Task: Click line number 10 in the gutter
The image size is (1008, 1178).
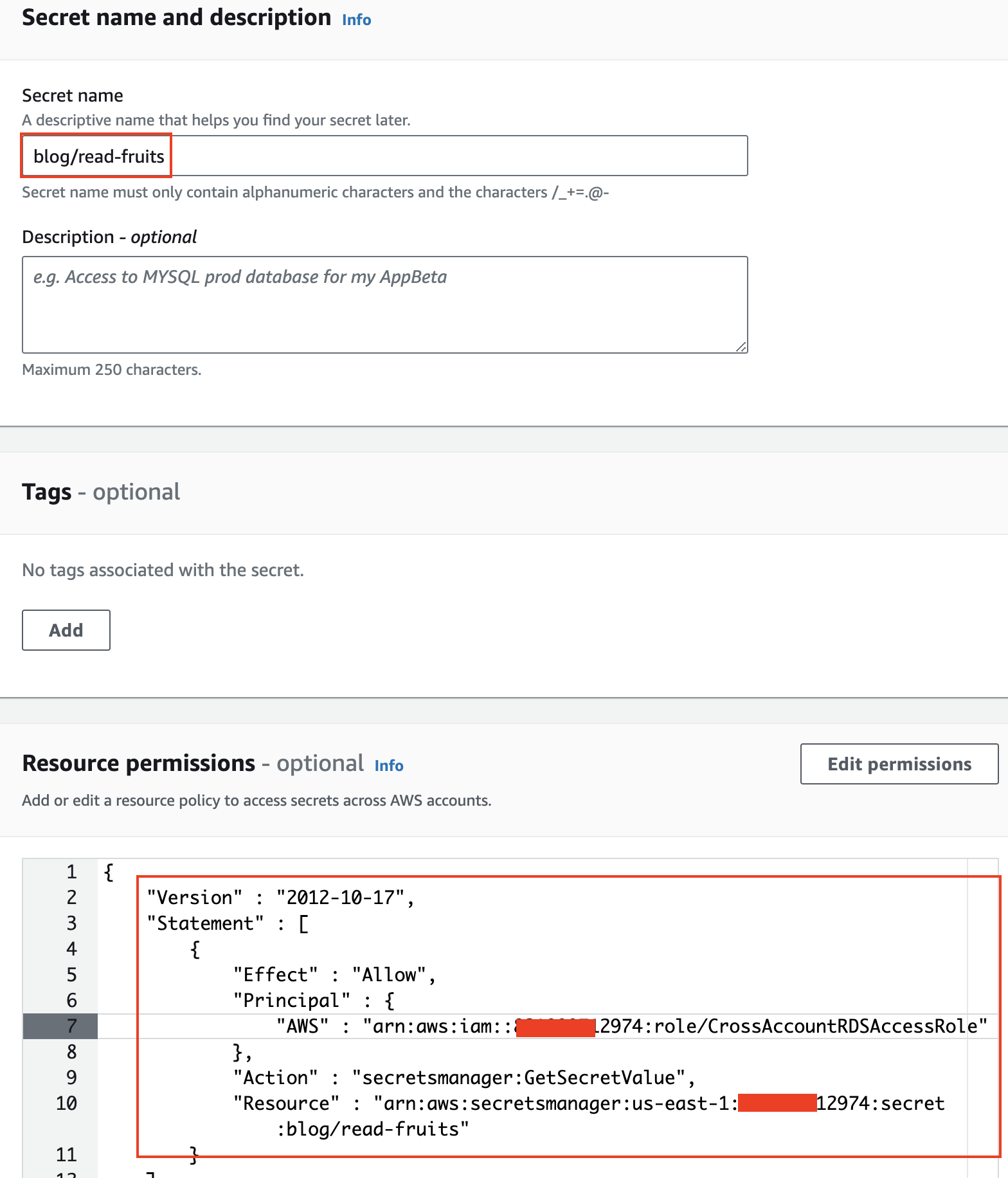Action: 66,1103
